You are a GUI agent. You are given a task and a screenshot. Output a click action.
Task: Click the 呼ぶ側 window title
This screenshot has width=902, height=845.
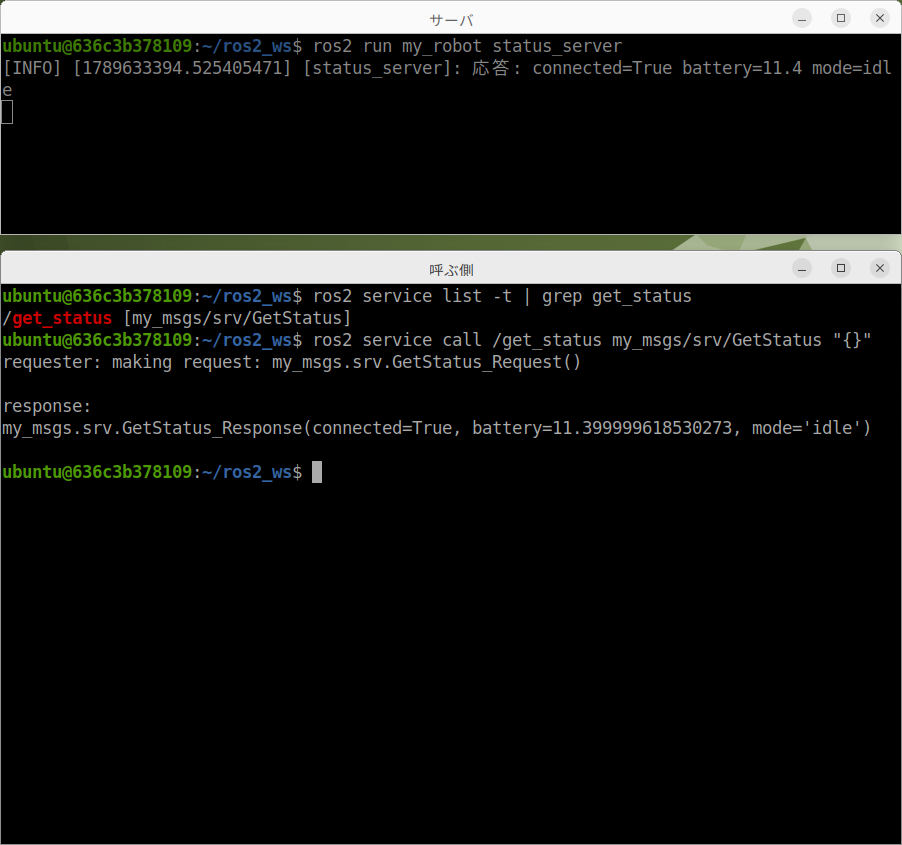(x=451, y=270)
